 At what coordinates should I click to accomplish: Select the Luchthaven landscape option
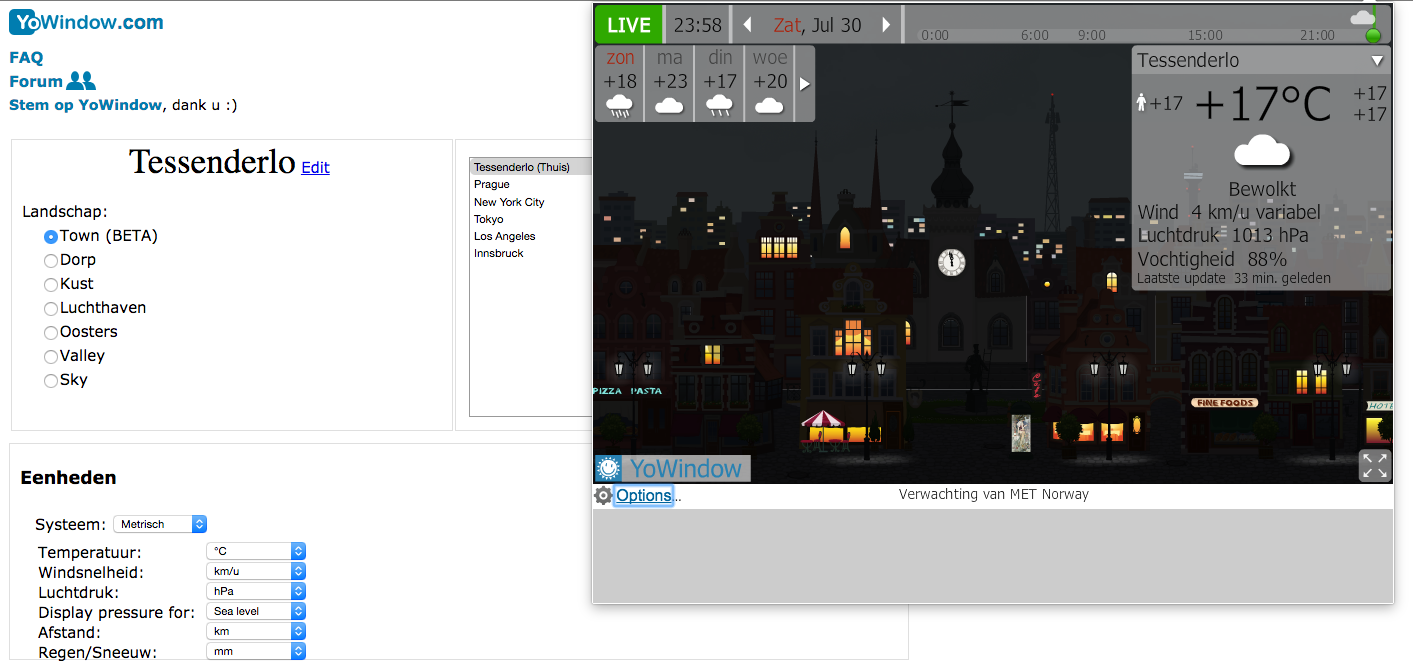51,308
